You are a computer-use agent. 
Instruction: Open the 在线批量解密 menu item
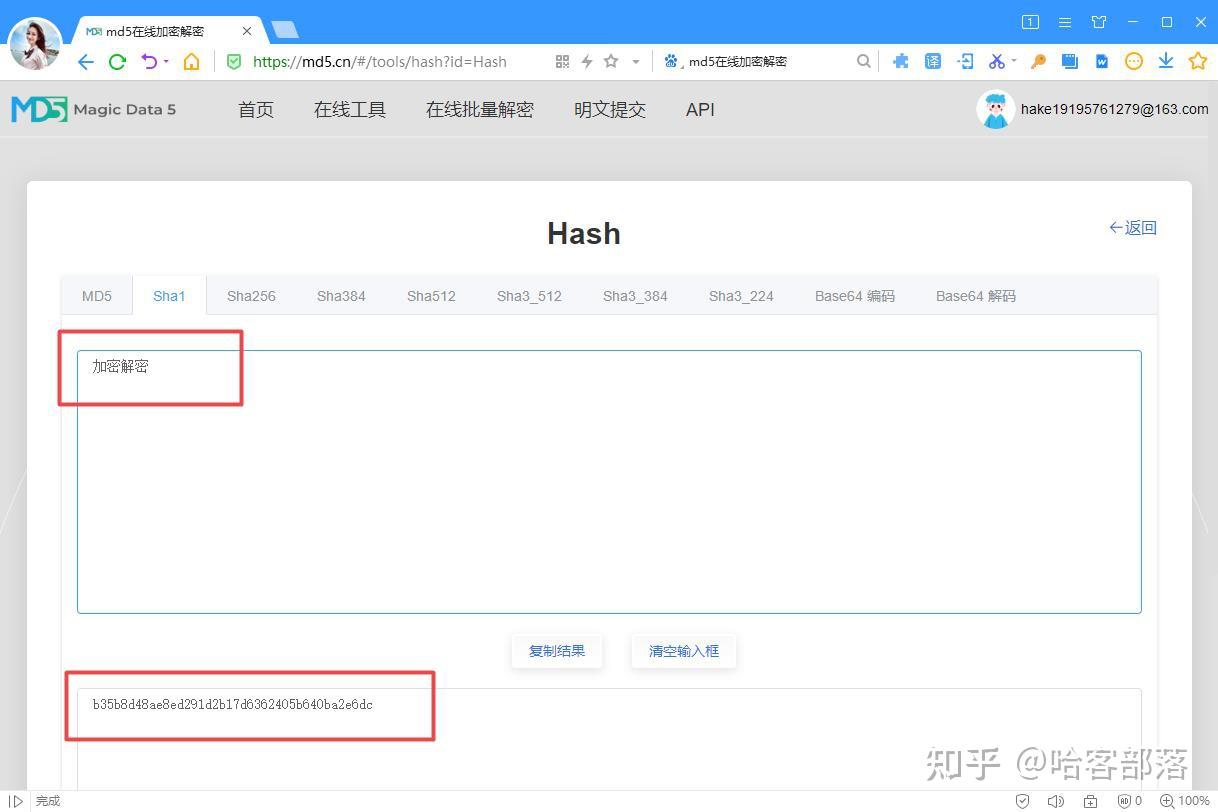pos(479,110)
